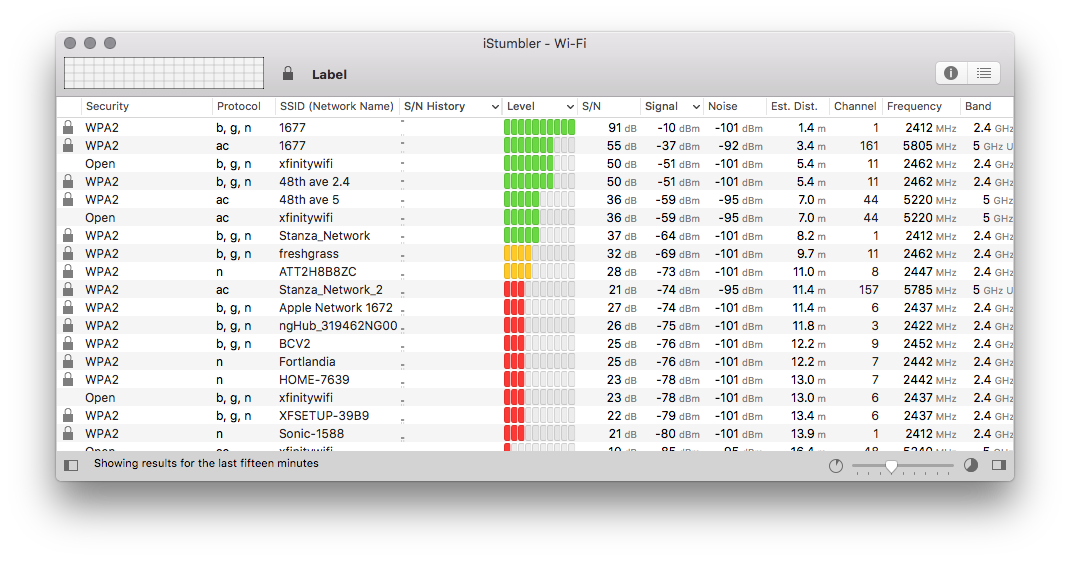Select the ngHub_319462NG00 network
Screen dimensions: 1070x561
[338, 326]
